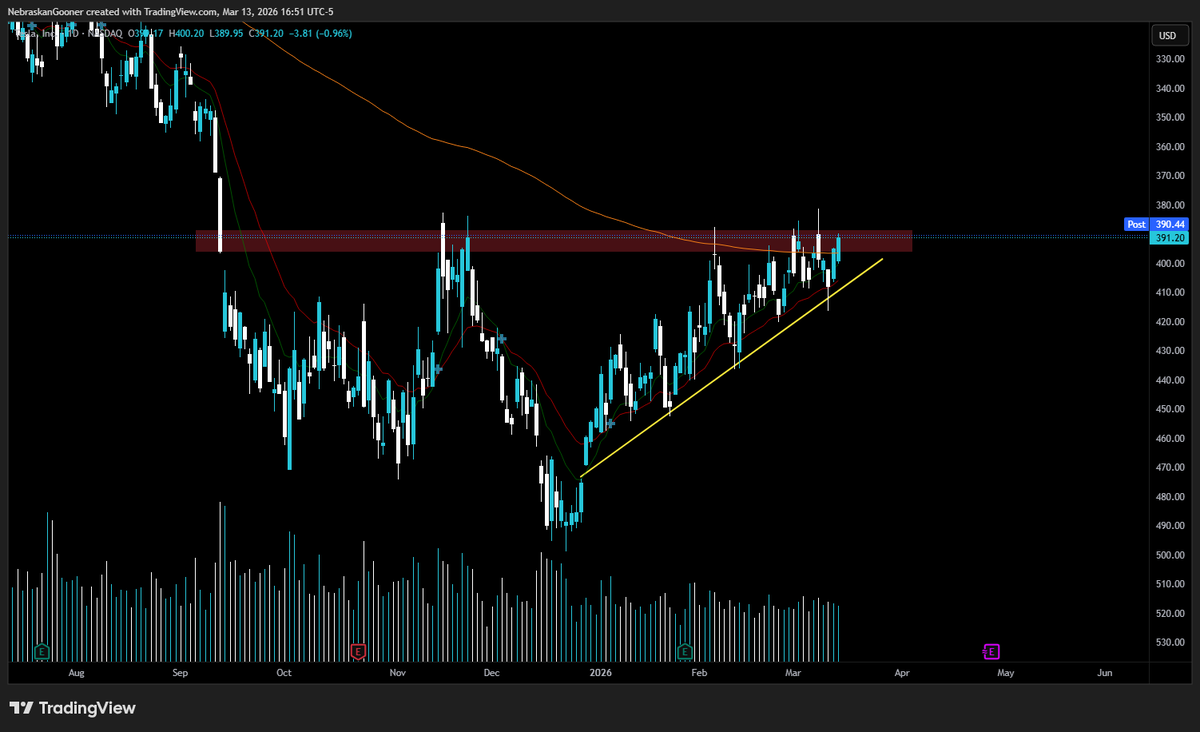Screen dimensions: 1200x732
Task: Click the Aug label on time axis
Action: pyautogui.click(x=76, y=674)
